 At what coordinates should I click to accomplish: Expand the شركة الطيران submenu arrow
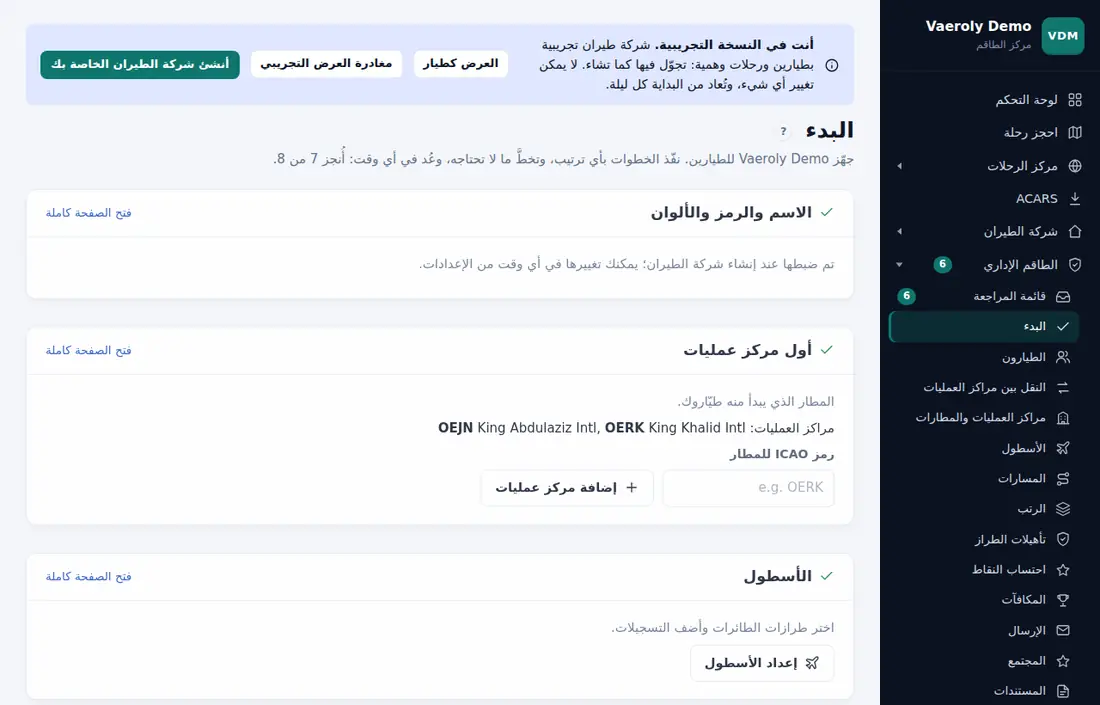coord(899,231)
